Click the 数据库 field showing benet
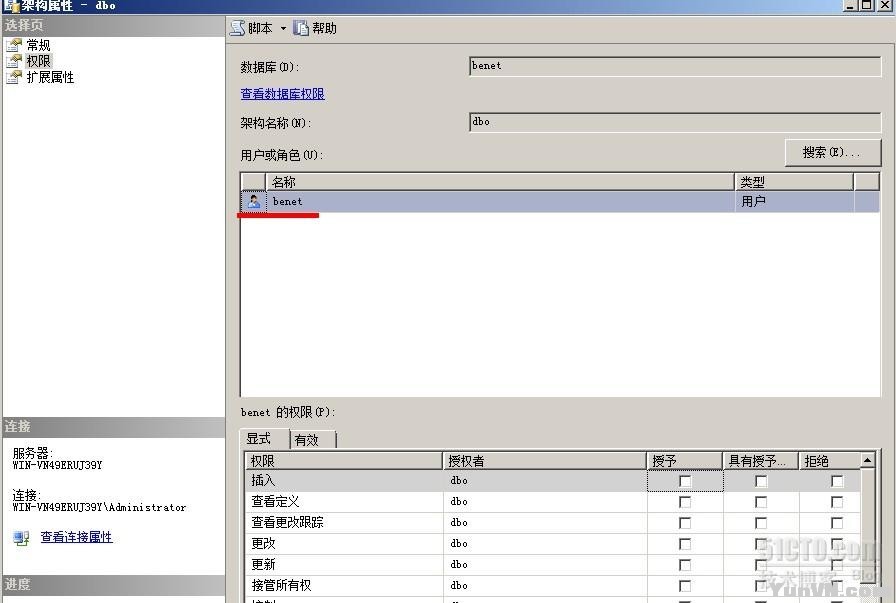Screen dimensions: 896x603 [675, 66]
